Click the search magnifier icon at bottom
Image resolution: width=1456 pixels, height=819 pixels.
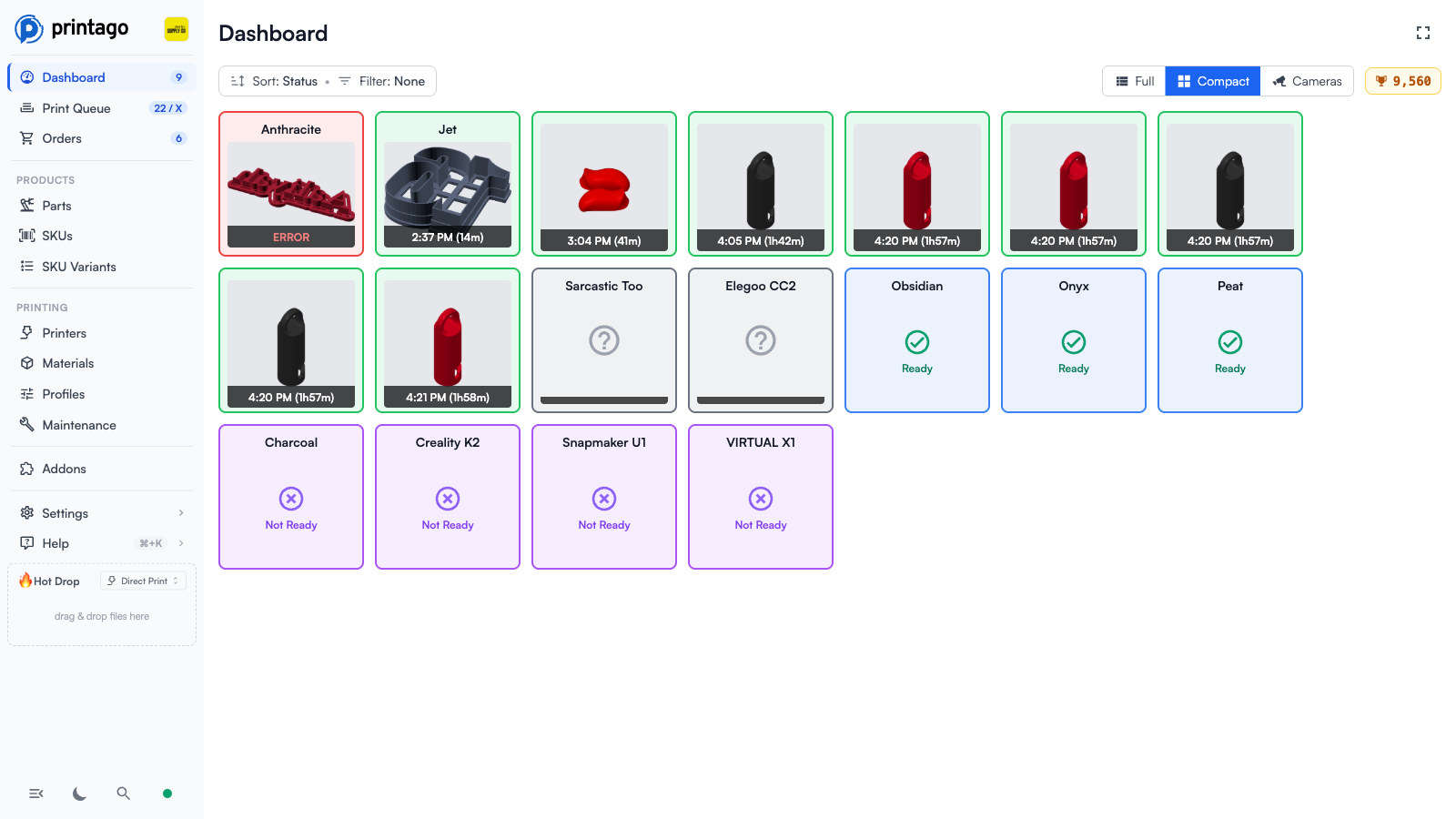[x=124, y=794]
